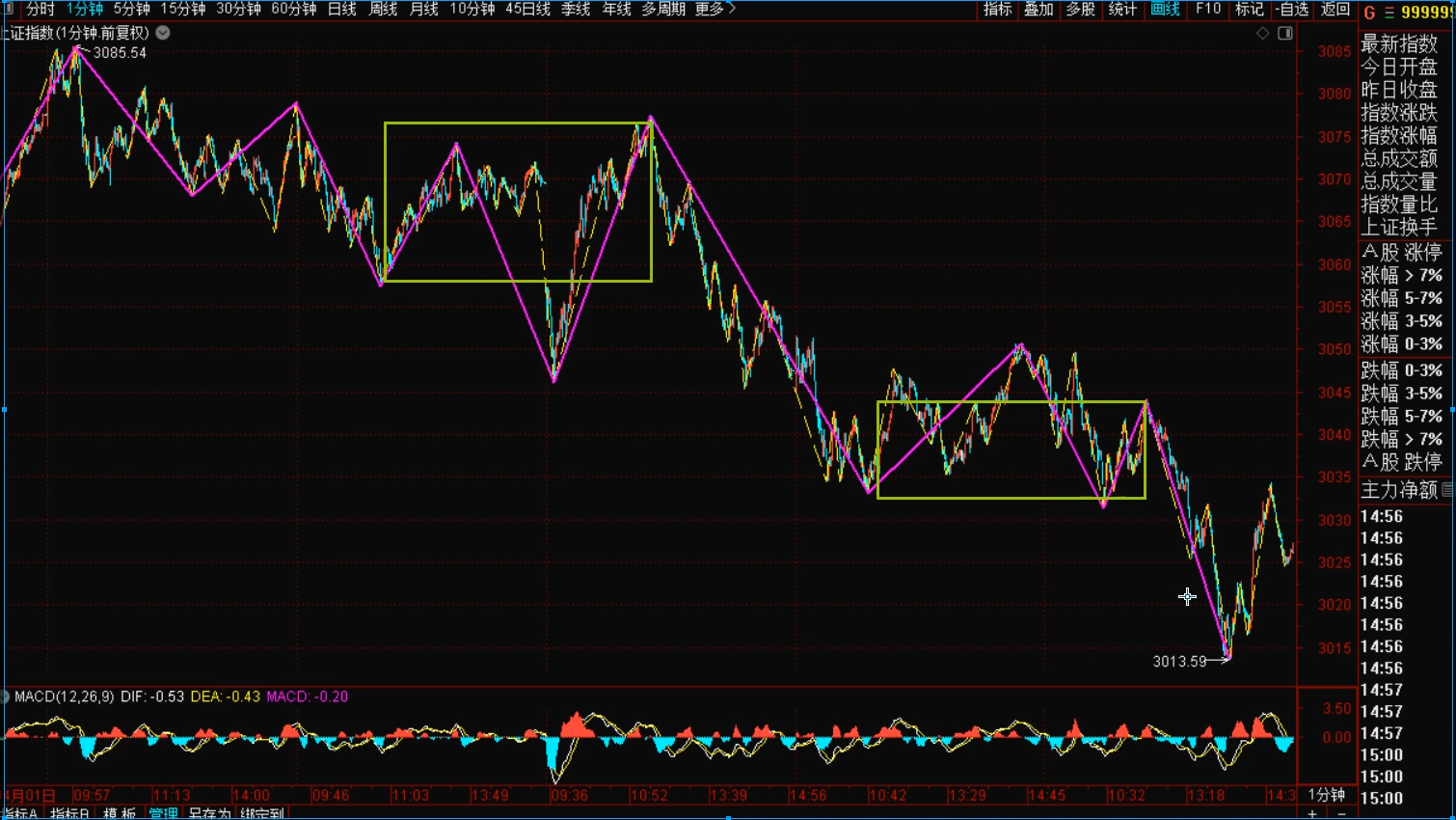Select the 指标A tab at the bottom
Image resolution: width=1456 pixels, height=820 pixels.
point(20,814)
